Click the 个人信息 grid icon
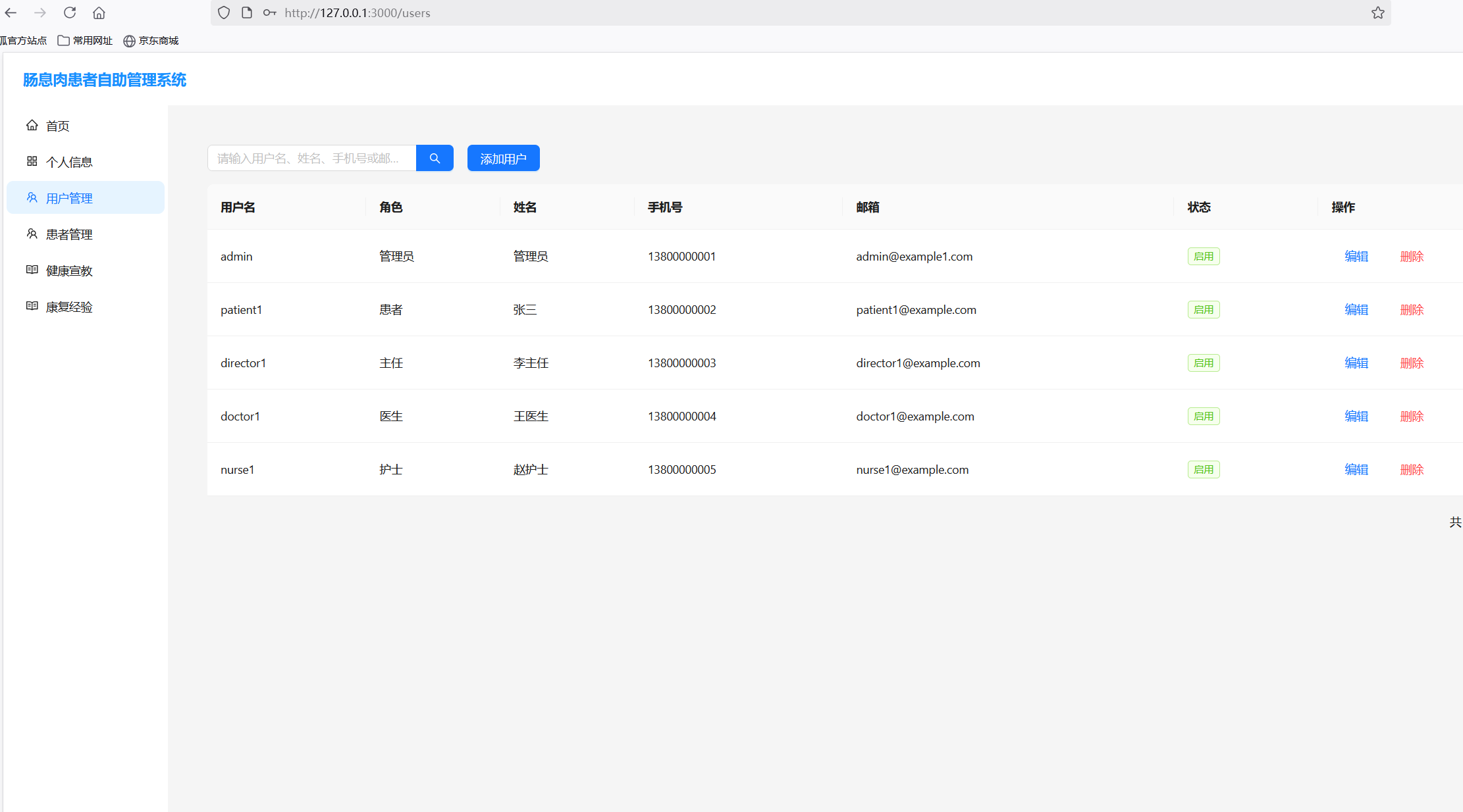1463x812 pixels. (32, 161)
